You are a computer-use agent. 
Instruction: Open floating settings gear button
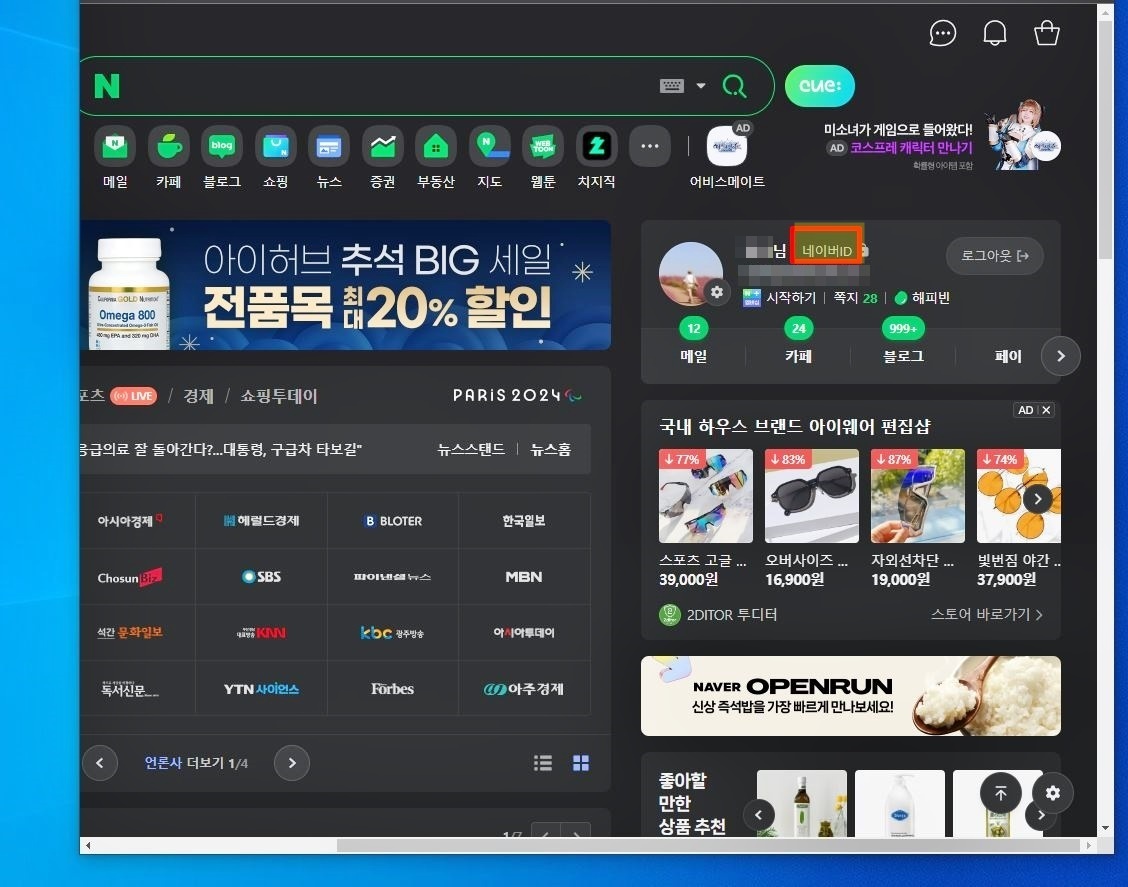tap(1052, 793)
